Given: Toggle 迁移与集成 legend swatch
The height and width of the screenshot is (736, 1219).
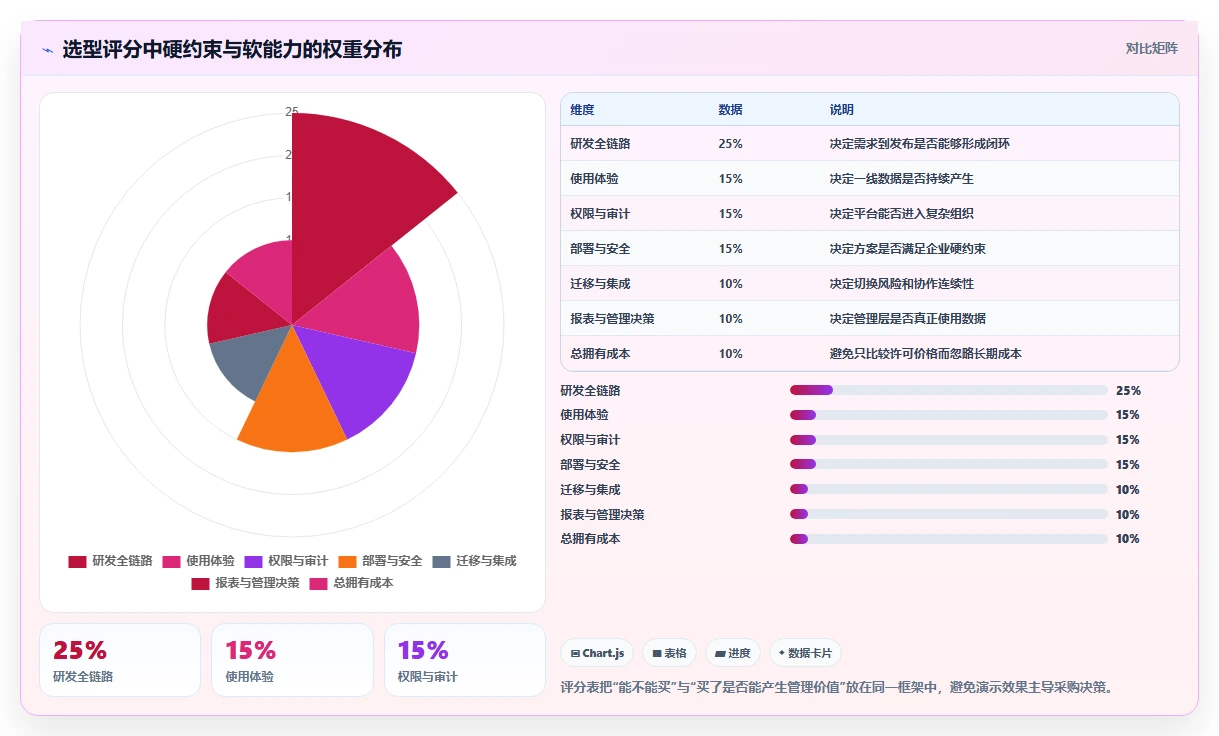Looking at the screenshot, I should click(x=442, y=562).
